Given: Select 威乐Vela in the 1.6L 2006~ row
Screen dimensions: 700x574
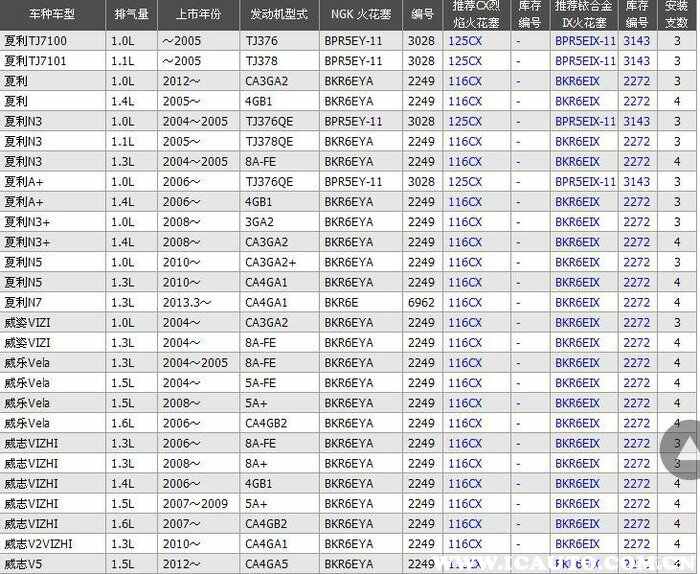Looking at the screenshot, I should point(27,423).
